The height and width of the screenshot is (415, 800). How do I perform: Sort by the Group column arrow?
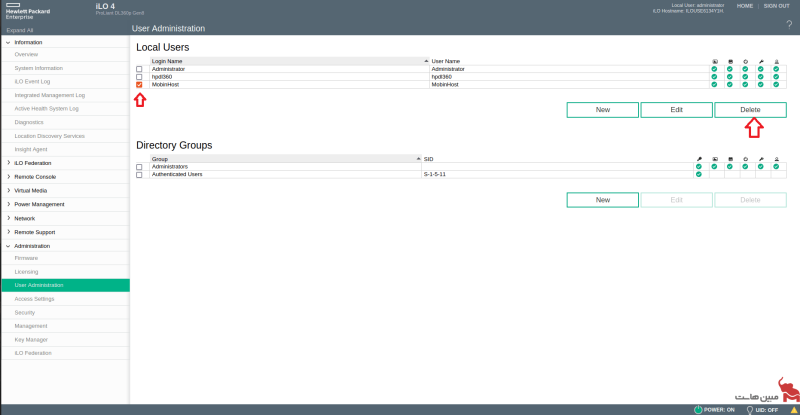point(418,159)
